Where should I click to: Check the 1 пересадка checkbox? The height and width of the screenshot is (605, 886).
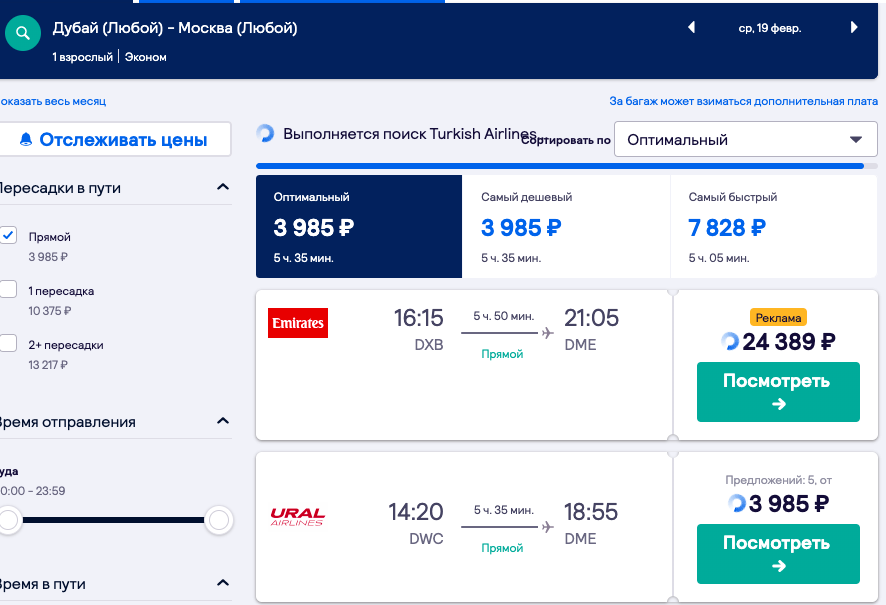point(8,289)
